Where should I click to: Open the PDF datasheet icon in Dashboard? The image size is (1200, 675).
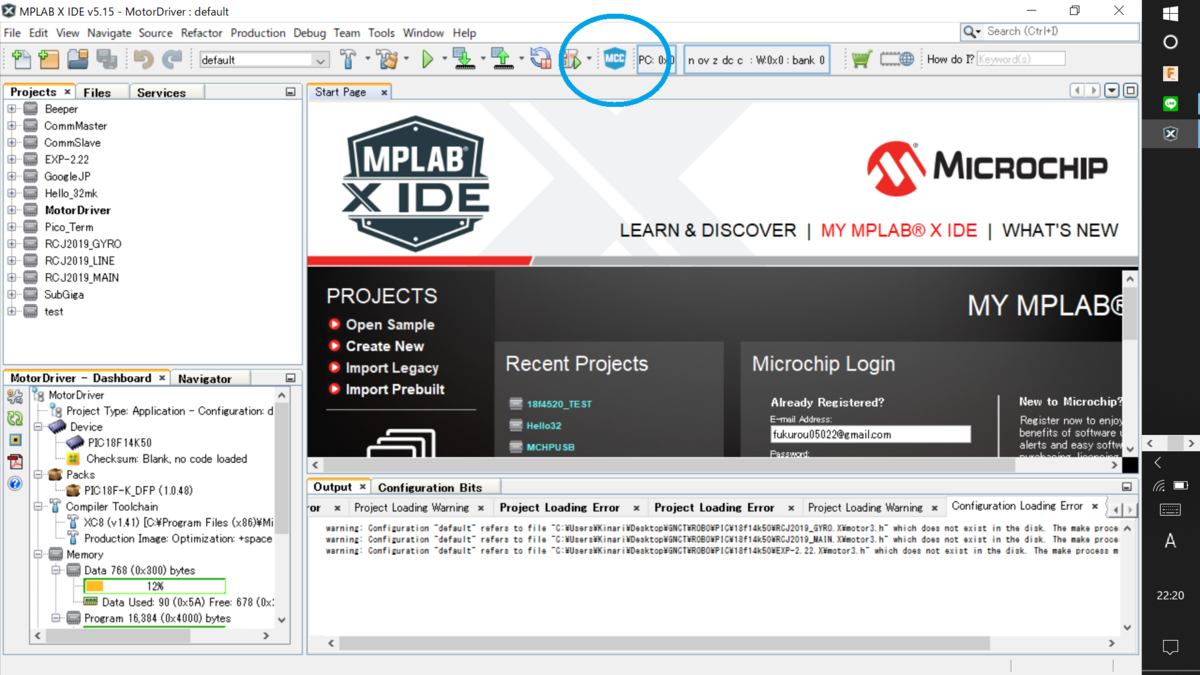coord(15,461)
